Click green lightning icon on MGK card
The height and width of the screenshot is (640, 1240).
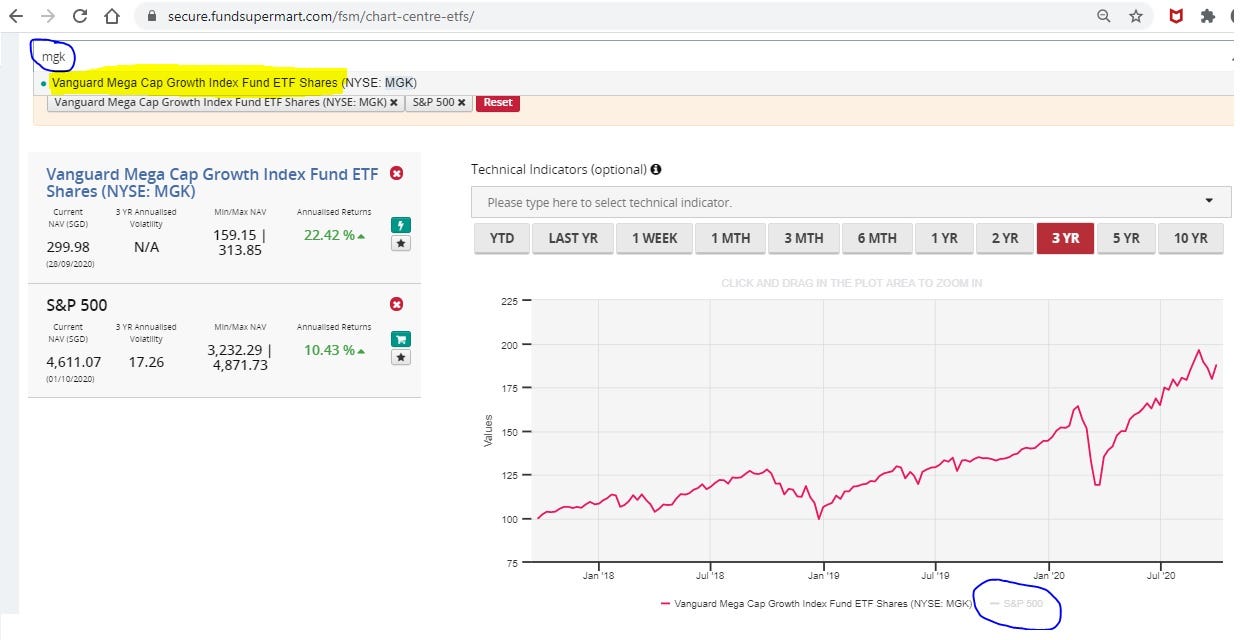click(x=401, y=225)
